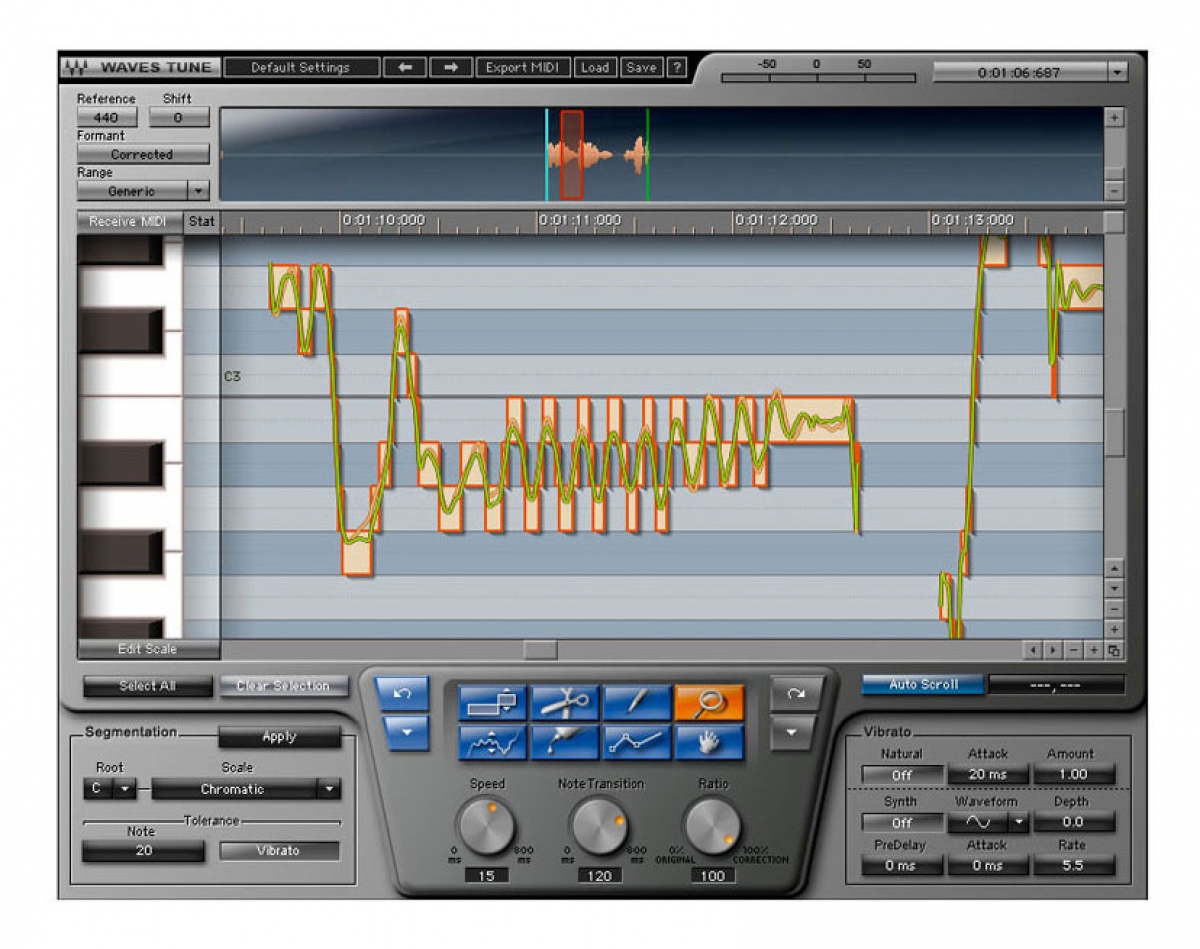Open the Waveform sine dropdown
The width and height of the screenshot is (1200, 949).
tap(988, 823)
